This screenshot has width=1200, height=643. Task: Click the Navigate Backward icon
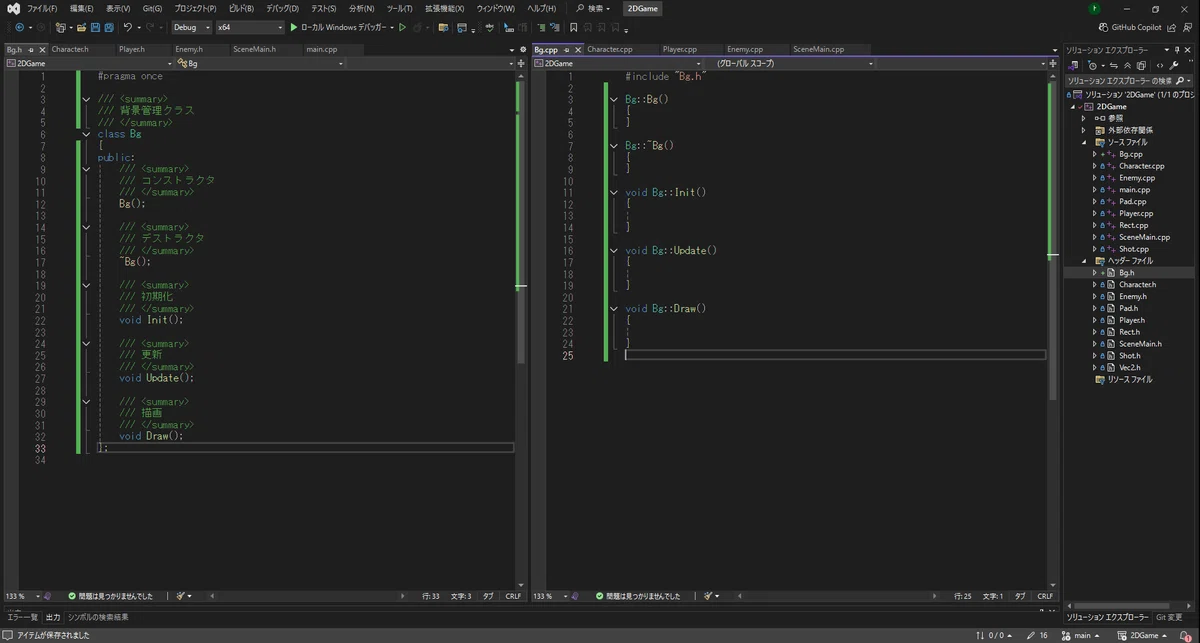coord(19,27)
